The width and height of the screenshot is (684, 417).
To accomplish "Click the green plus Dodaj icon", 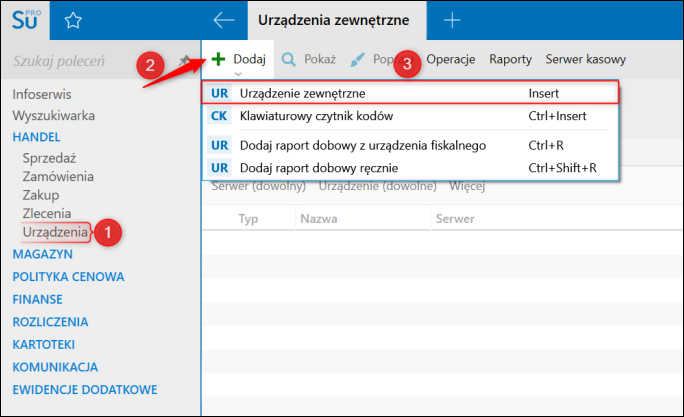I will 218,59.
